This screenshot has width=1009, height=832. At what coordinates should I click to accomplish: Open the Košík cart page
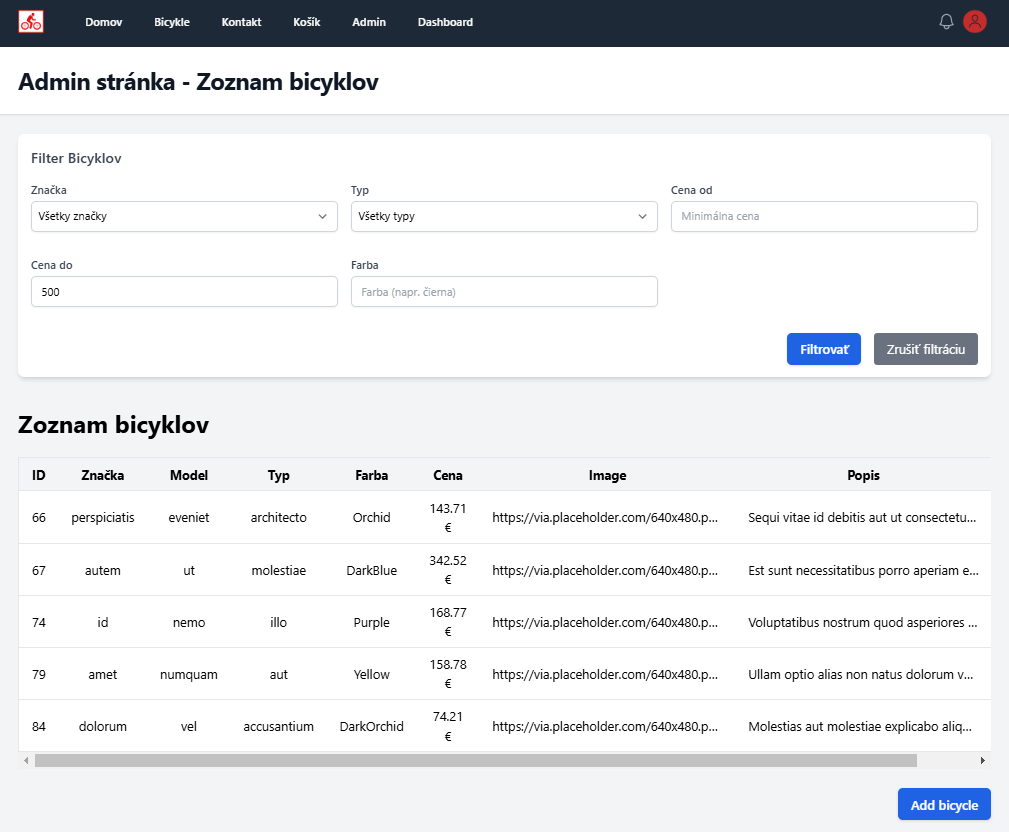click(x=306, y=22)
